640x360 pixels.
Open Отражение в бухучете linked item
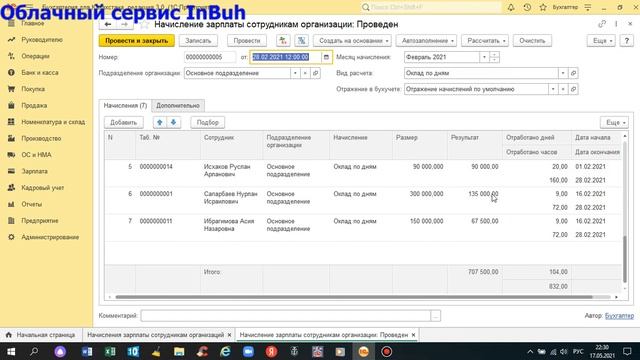point(573,89)
